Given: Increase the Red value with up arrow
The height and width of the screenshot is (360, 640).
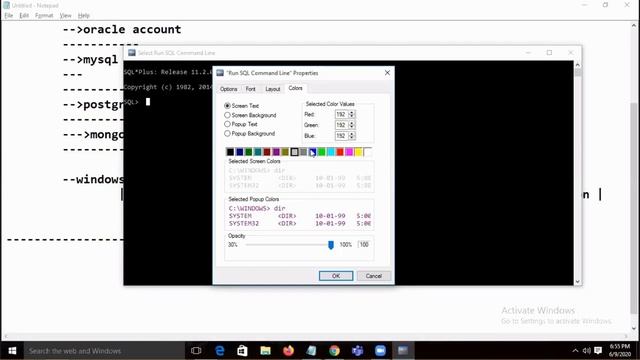Looking at the screenshot, I should [351, 112].
